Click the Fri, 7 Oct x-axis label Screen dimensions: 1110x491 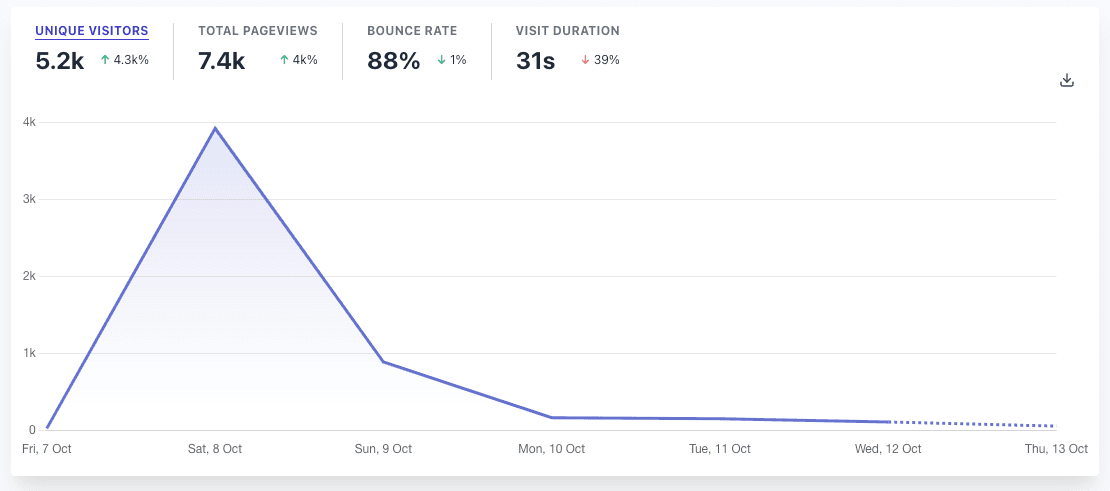(x=47, y=449)
